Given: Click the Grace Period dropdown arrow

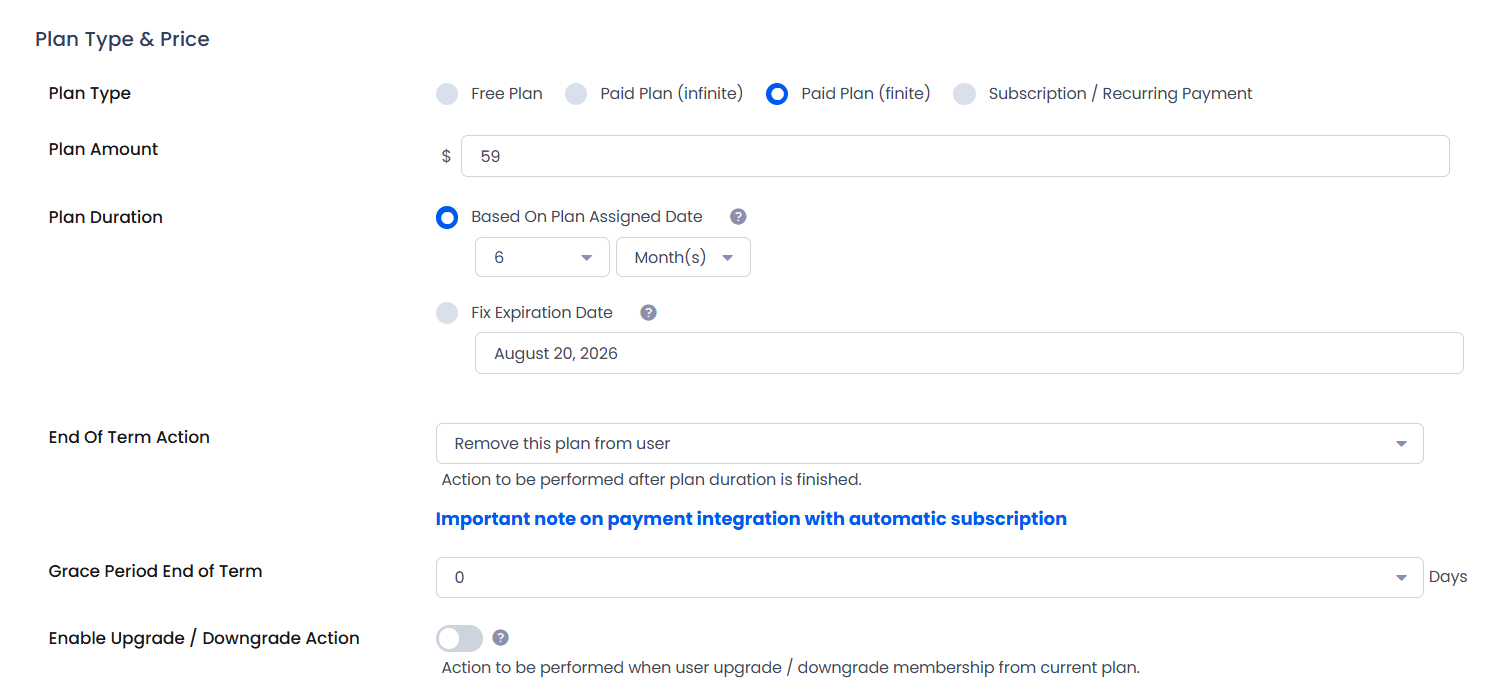Looking at the screenshot, I should click(x=1401, y=578).
